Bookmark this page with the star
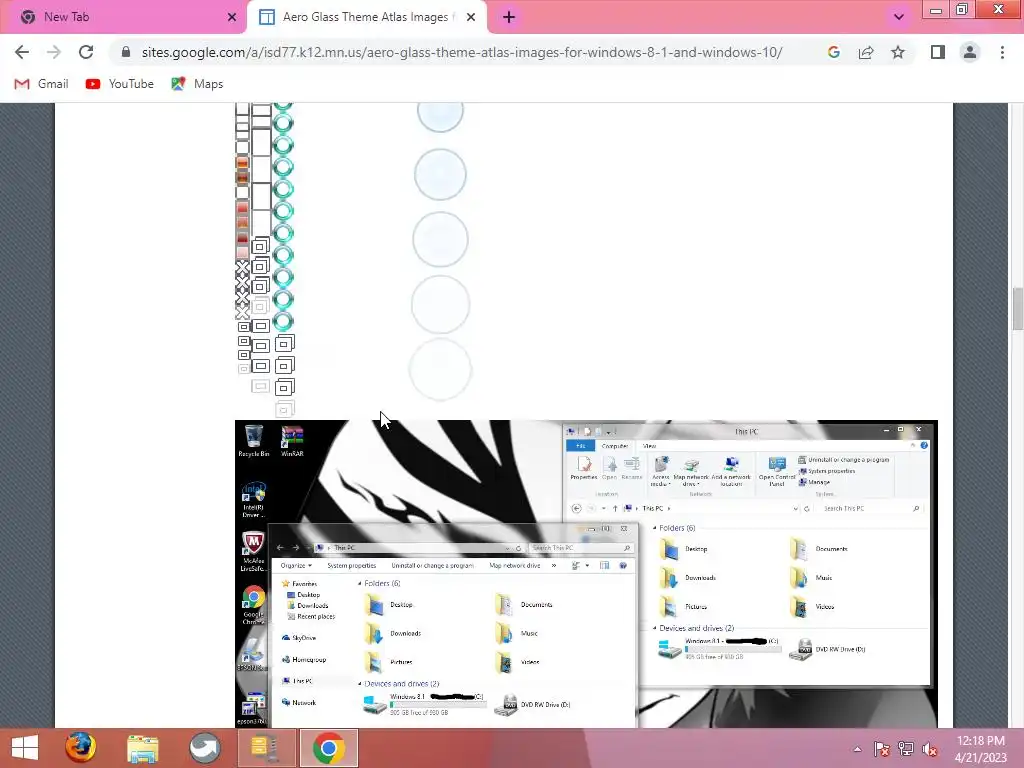The width and height of the screenshot is (1024, 768). 898,52
